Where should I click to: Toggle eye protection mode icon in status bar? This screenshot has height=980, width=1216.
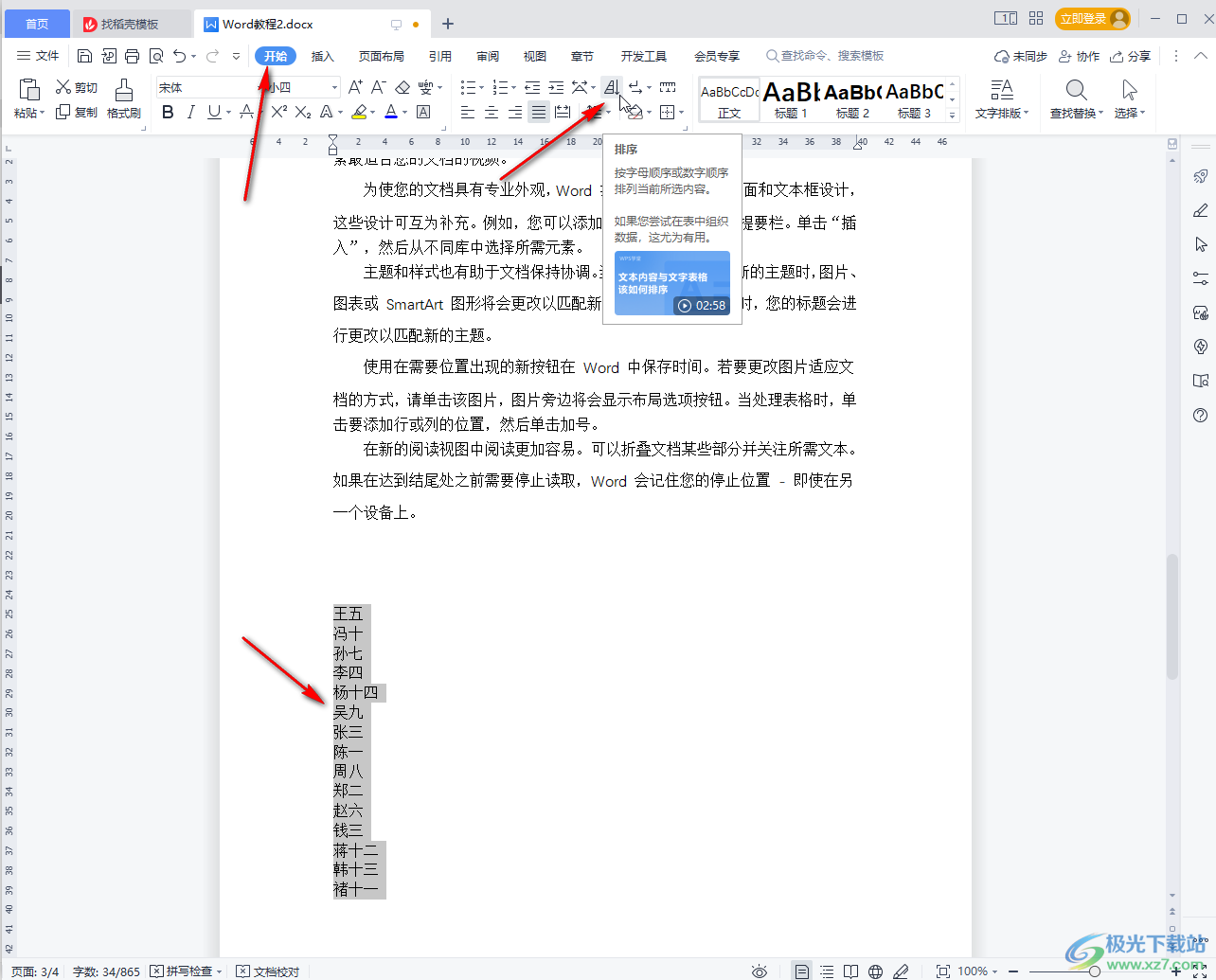click(759, 971)
